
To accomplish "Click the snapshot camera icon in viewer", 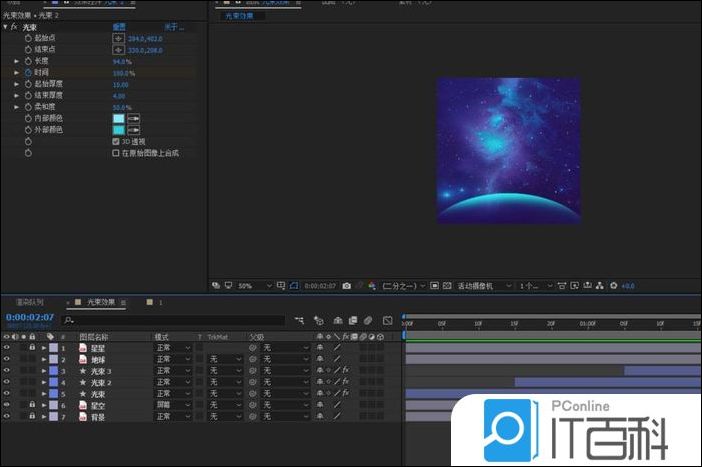I will coord(347,286).
